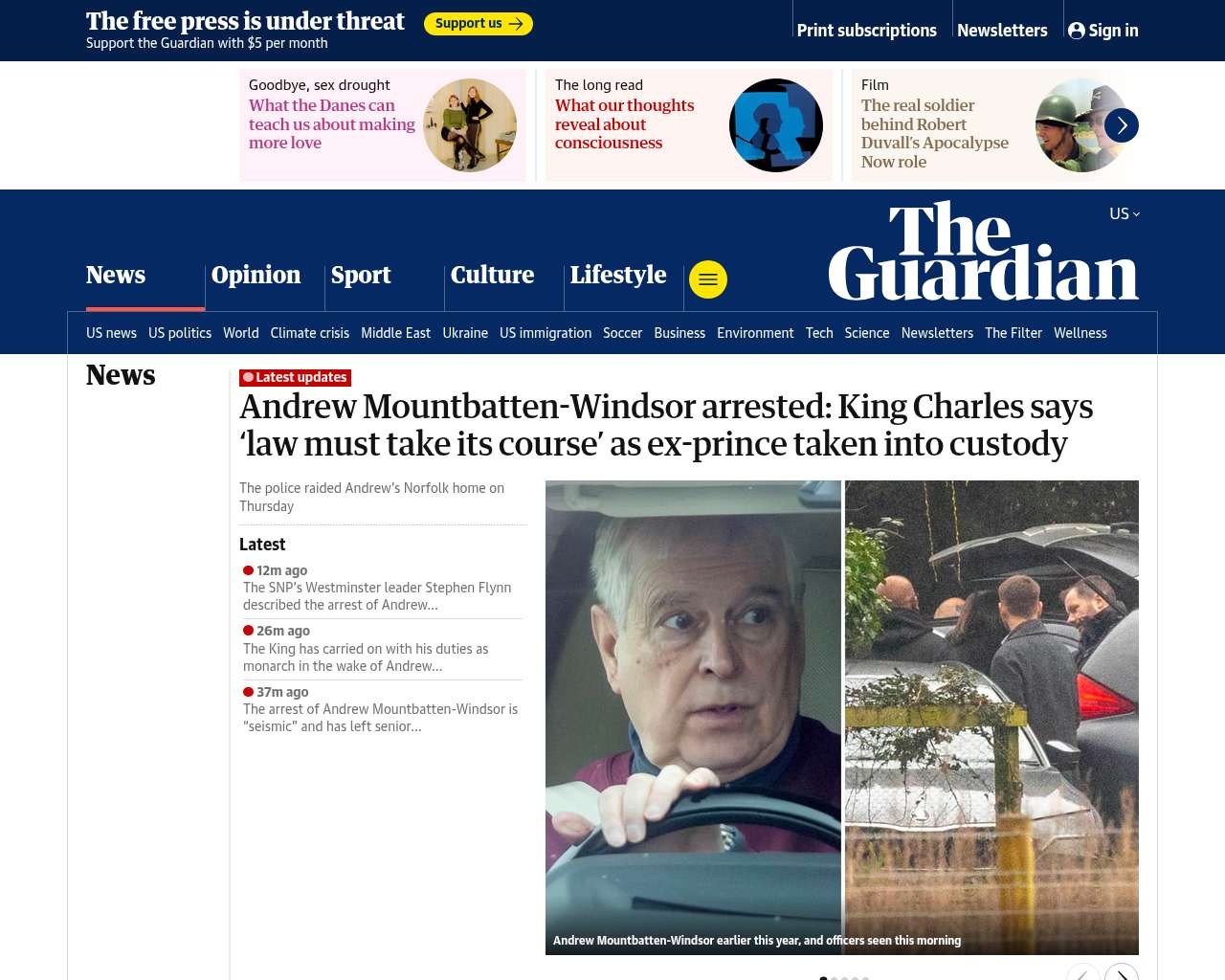This screenshot has width=1225, height=980.
Task: Click the next arrow below the photo
Action: pos(1122,974)
